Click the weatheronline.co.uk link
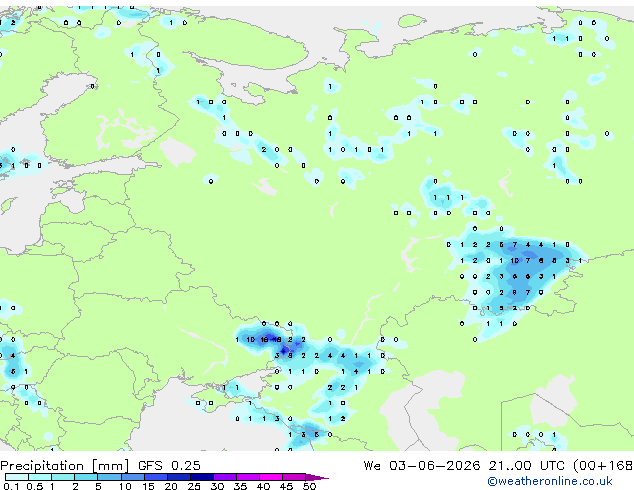Image resolution: width=634 pixels, height=490 pixels. pyautogui.click(x=550, y=481)
